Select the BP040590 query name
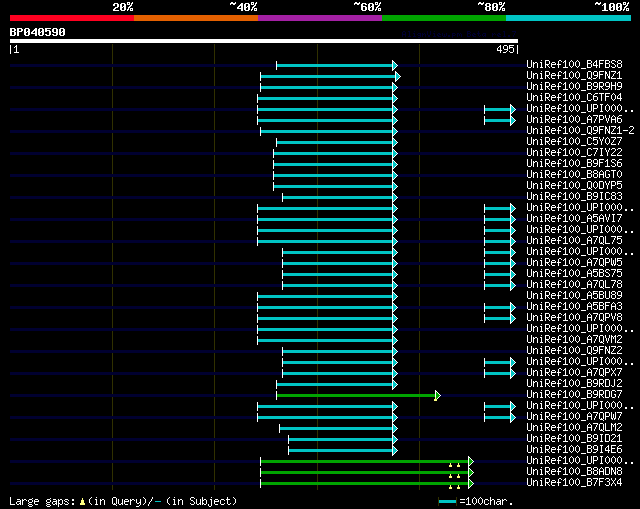Viewport: 640px width, 509px height. coord(38,32)
